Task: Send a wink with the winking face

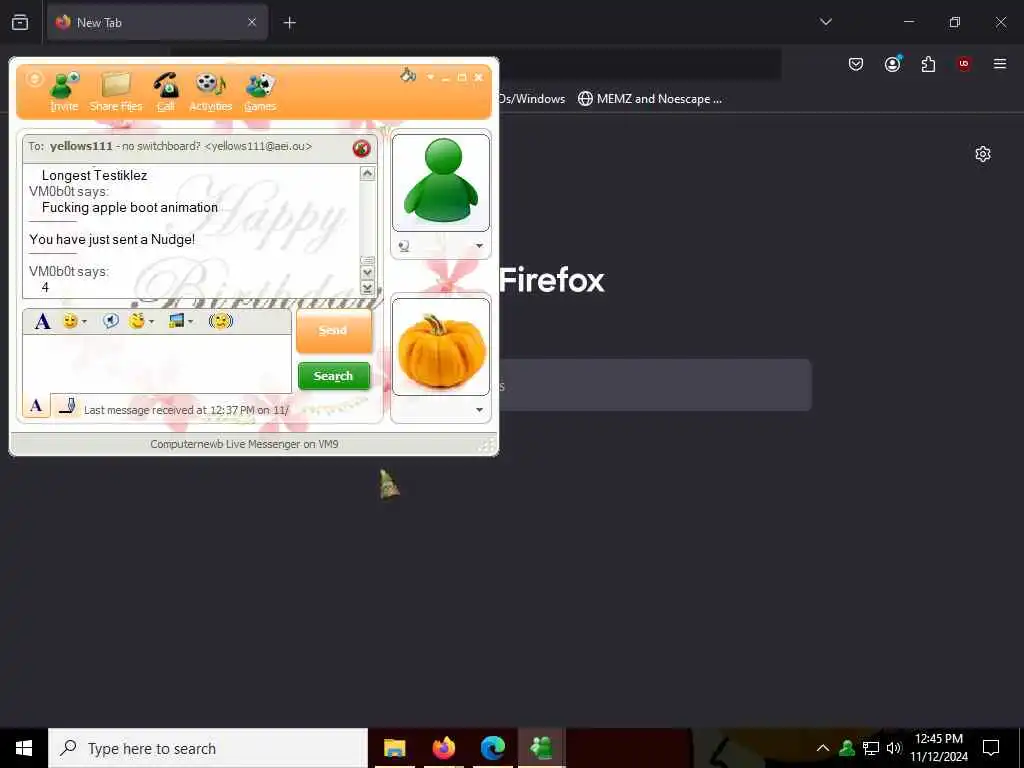Action: pos(136,321)
